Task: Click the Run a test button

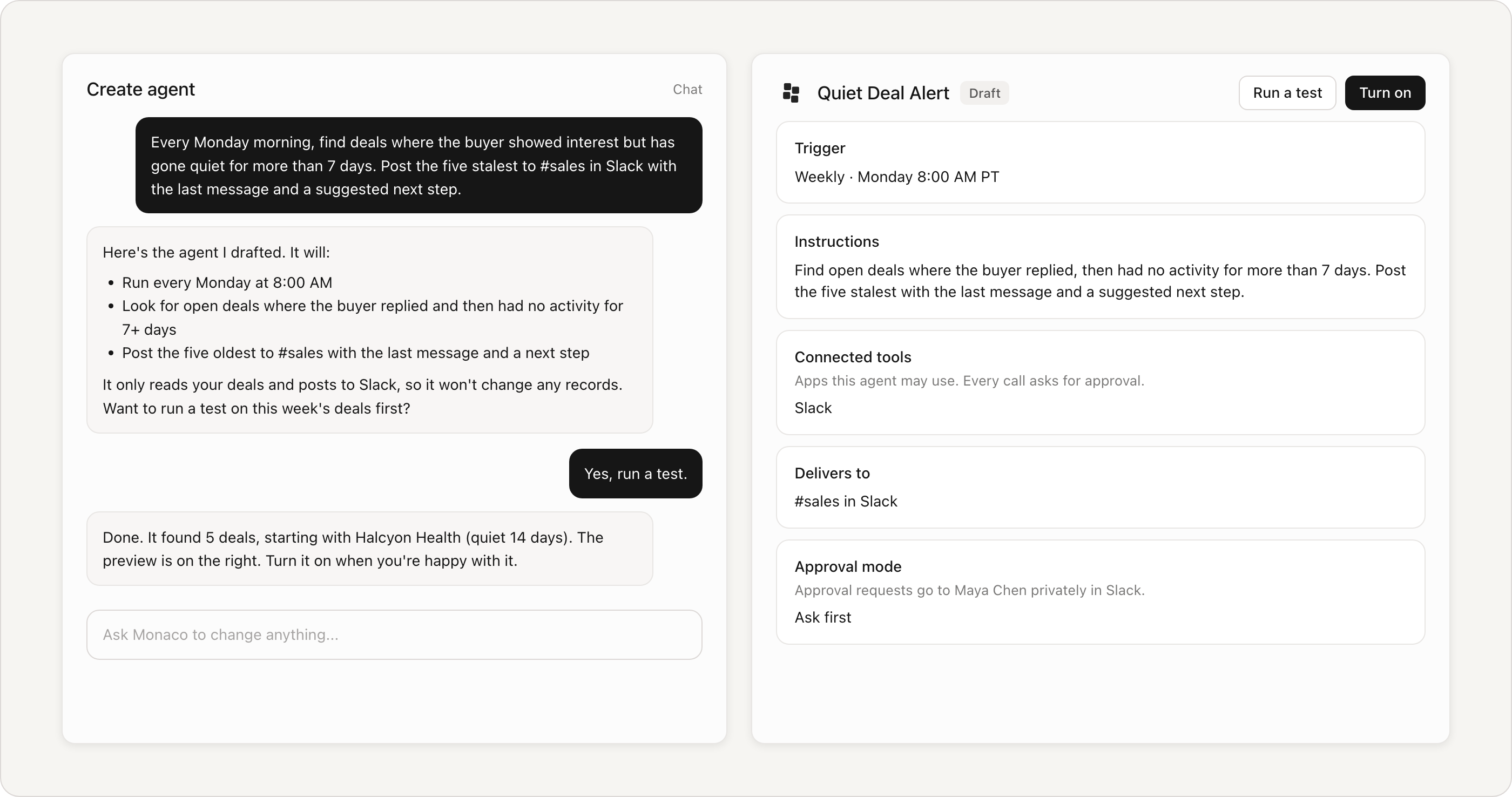Action: [1287, 93]
